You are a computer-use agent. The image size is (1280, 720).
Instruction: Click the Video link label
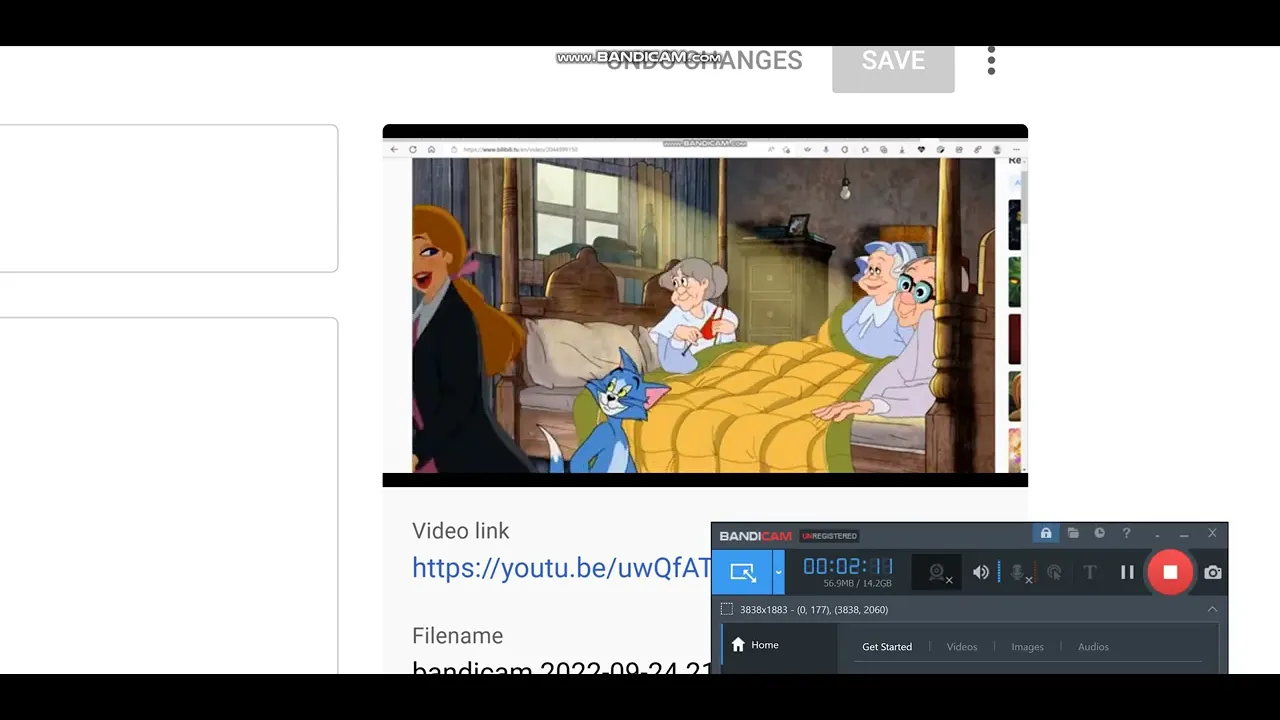tap(461, 531)
